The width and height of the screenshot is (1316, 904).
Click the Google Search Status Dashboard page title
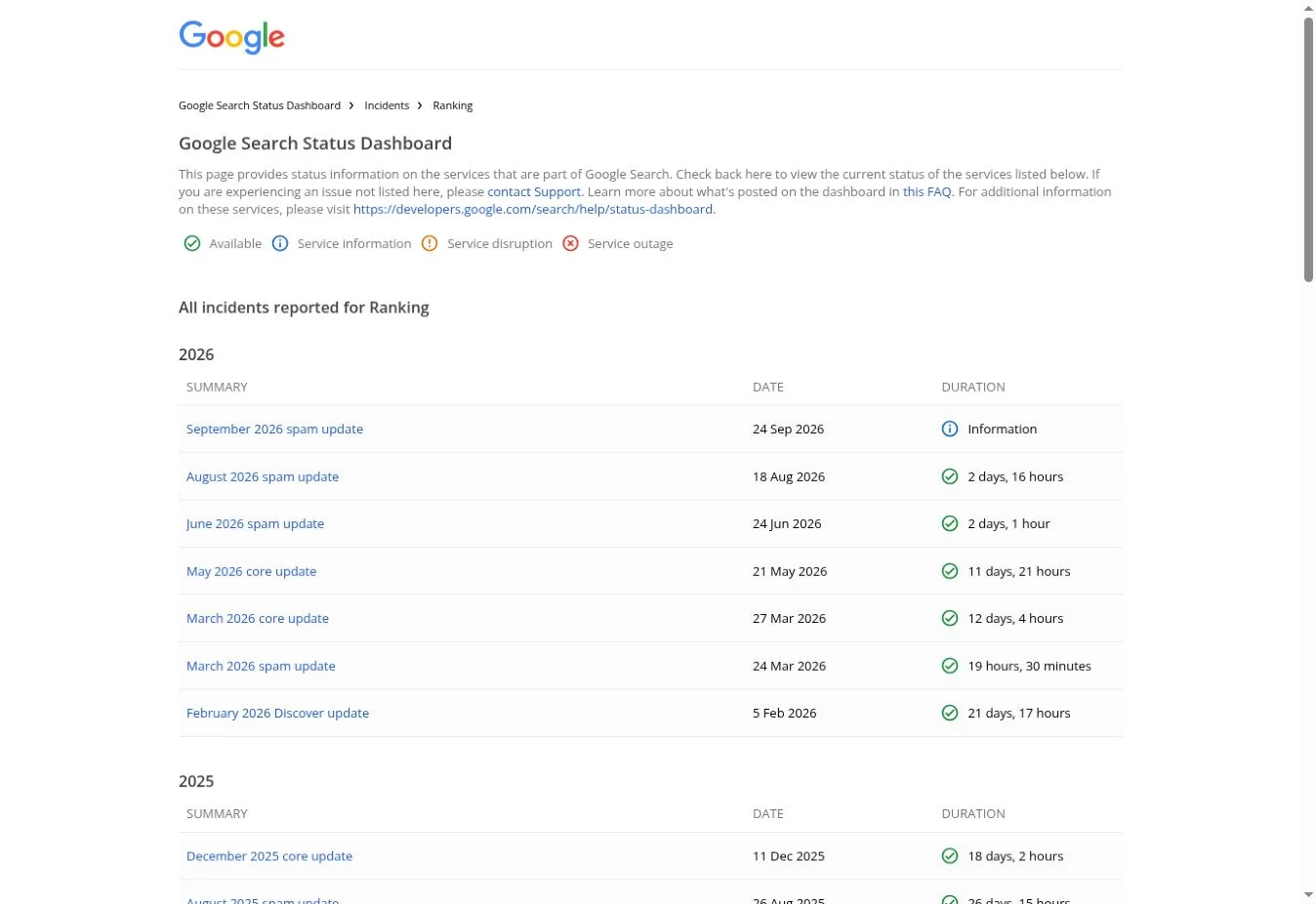(315, 144)
